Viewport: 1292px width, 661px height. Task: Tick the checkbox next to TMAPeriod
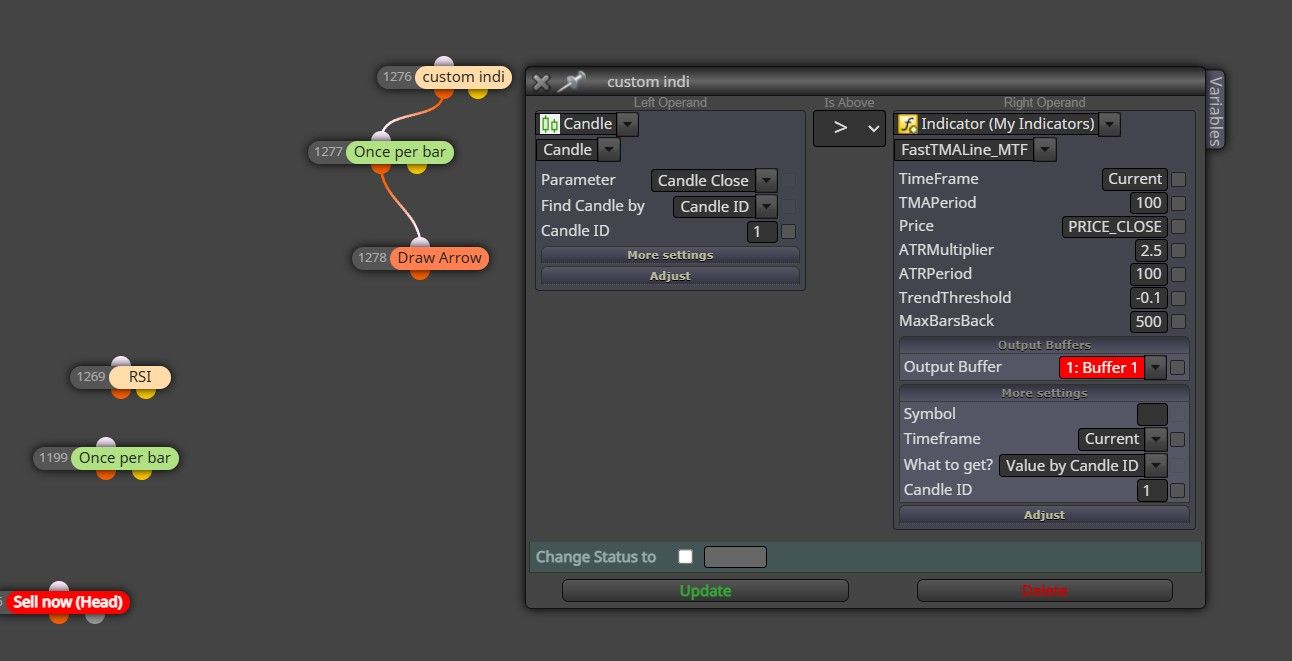click(1179, 203)
